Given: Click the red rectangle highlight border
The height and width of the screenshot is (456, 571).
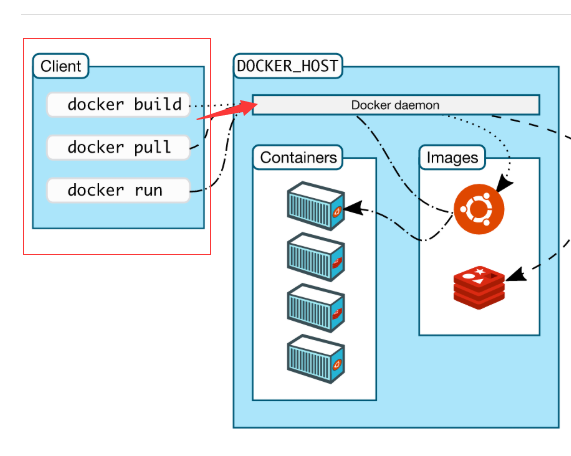Looking at the screenshot, I should pos(117,38).
